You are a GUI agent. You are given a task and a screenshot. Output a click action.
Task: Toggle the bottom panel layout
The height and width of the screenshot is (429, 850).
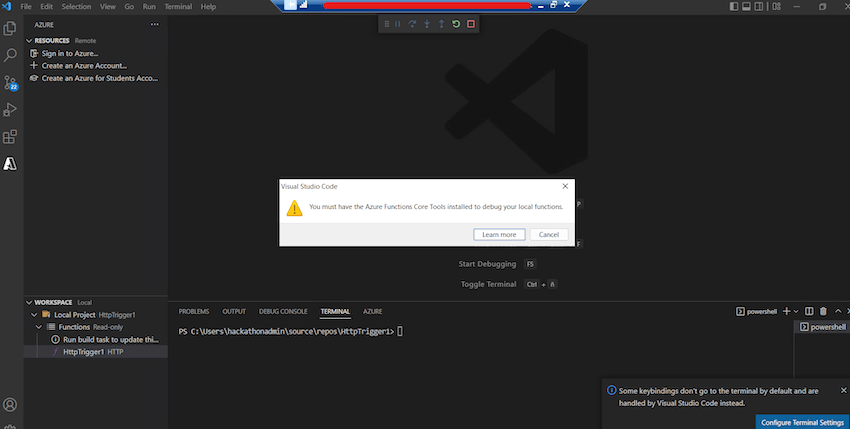click(x=746, y=6)
